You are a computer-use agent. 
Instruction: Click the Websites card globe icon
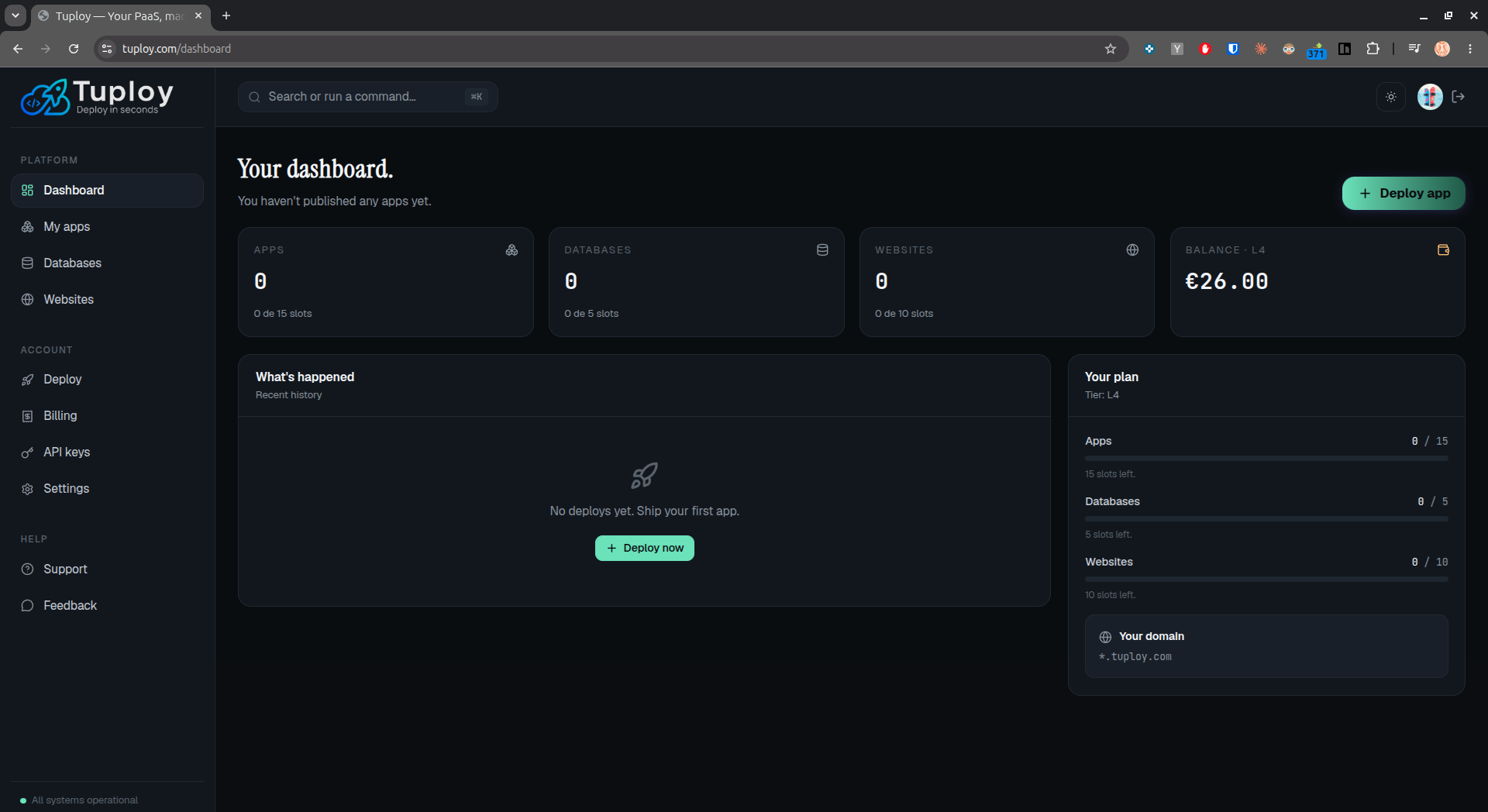pos(1132,250)
